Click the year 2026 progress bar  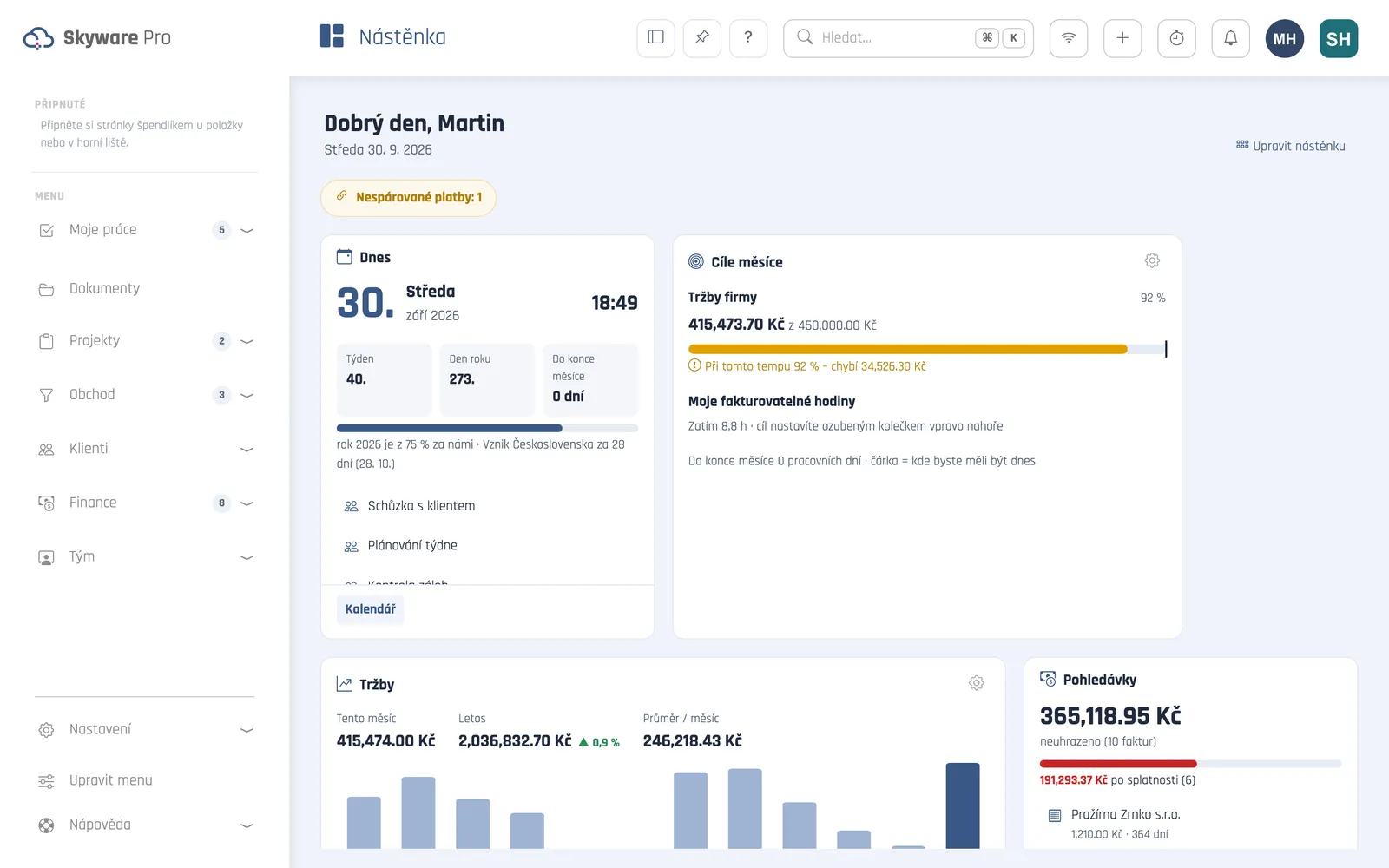tap(487, 428)
